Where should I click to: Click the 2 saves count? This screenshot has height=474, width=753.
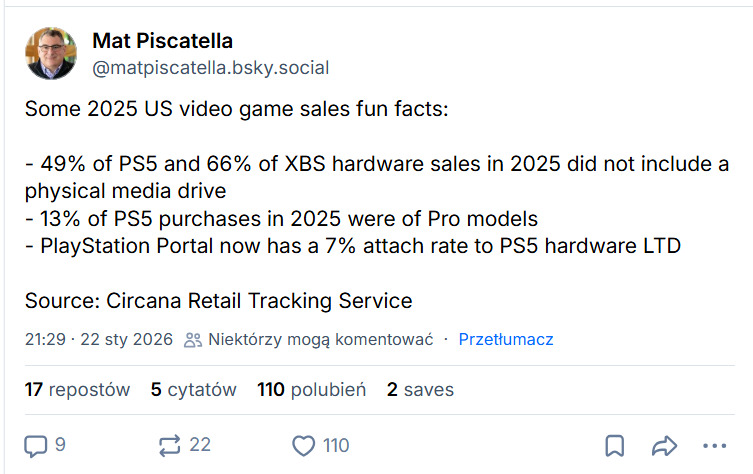(420, 390)
